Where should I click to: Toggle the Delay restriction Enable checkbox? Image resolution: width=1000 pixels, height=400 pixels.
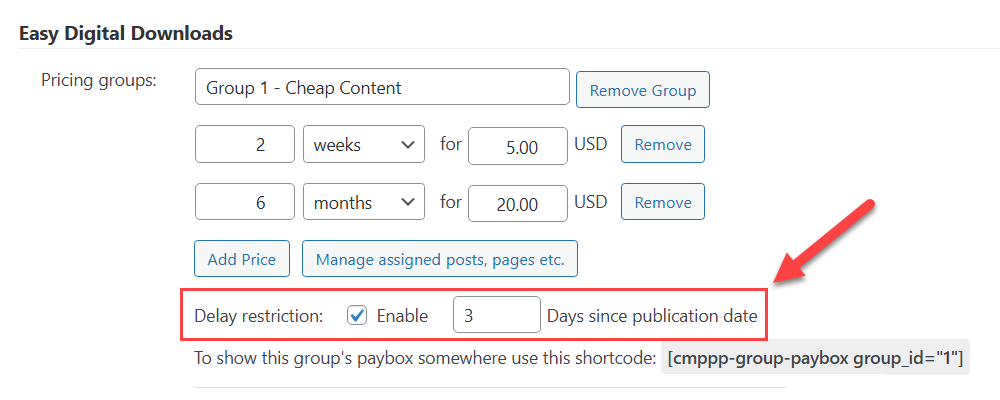(x=357, y=315)
